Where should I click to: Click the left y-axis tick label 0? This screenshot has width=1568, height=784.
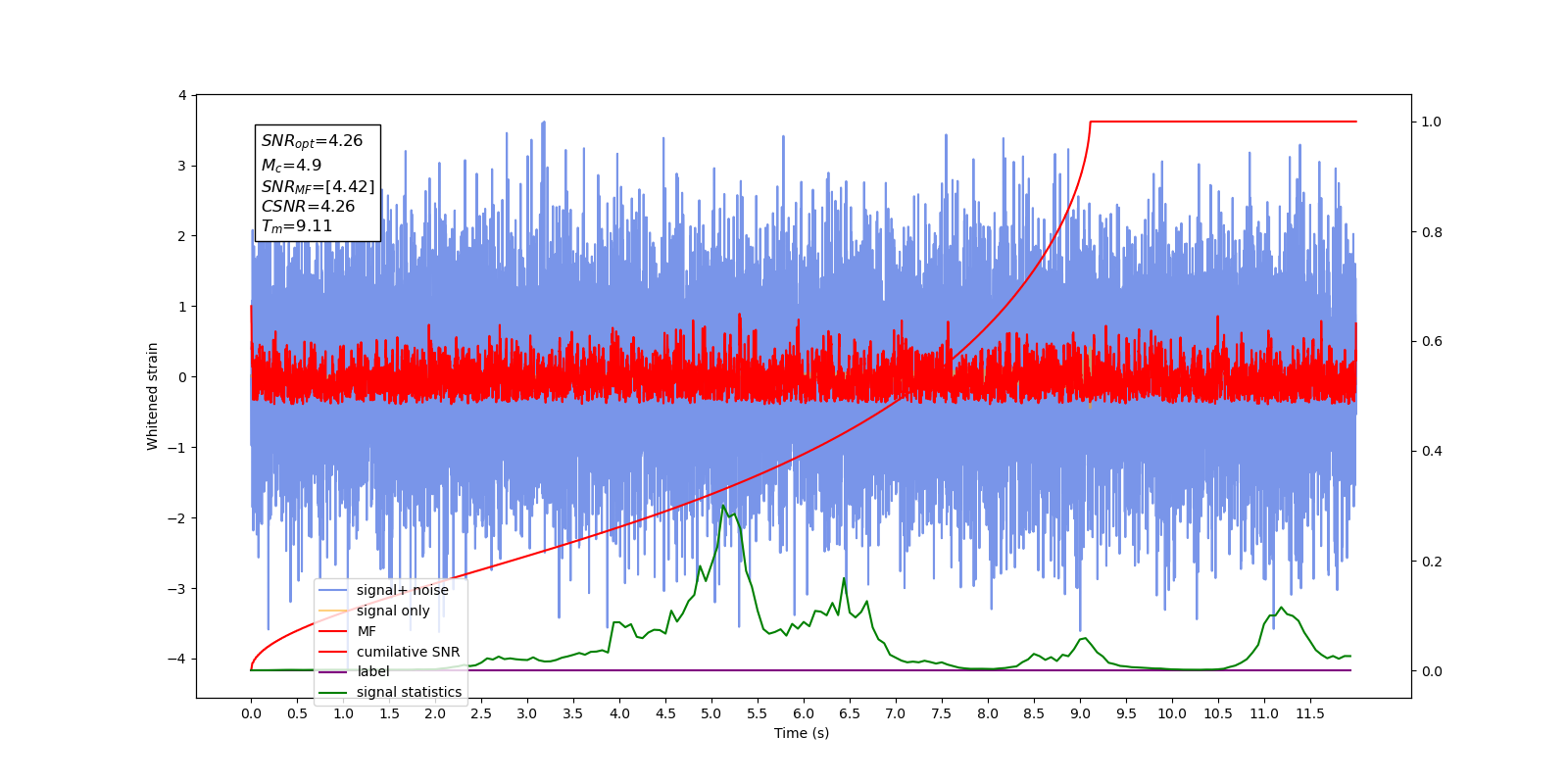coord(182,377)
